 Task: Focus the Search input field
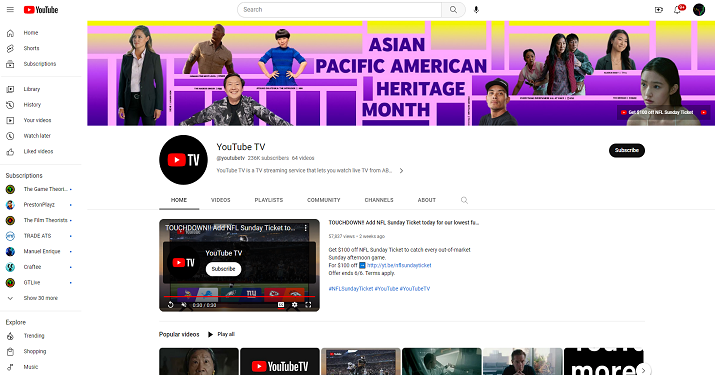pyautogui.click(x=339, y=10)
